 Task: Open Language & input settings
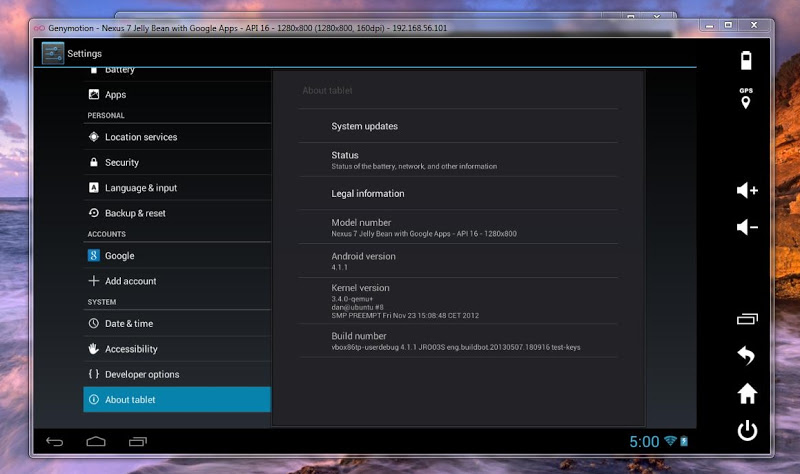(x=177, y=188)
